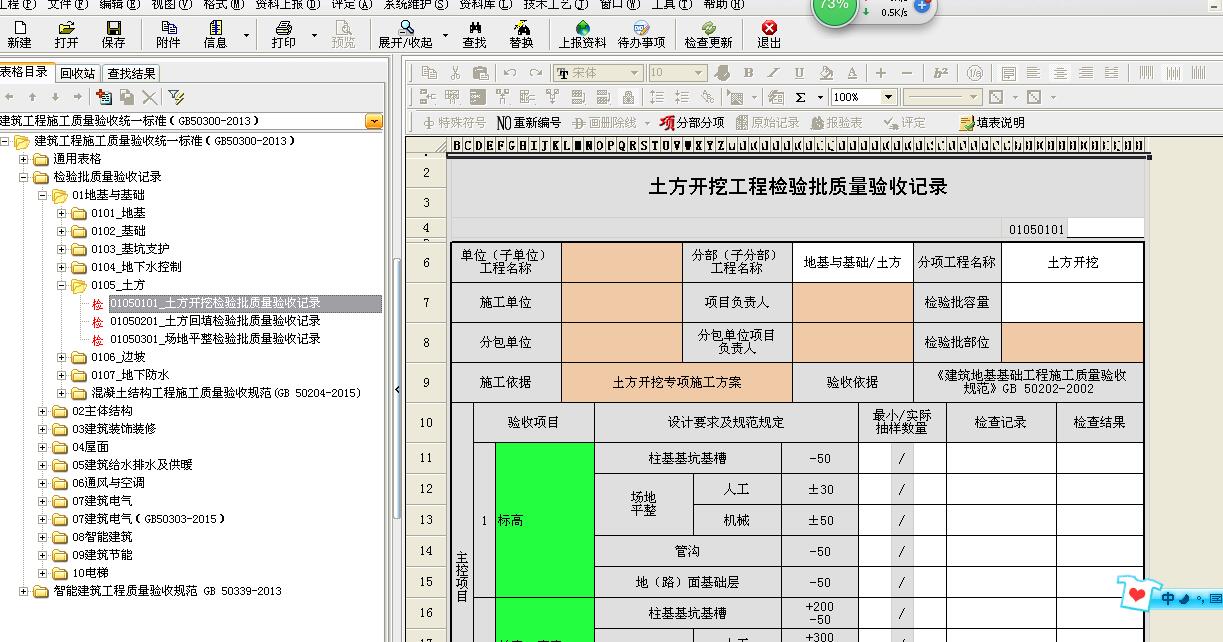Toggle underline text formatting

pyautogui.click(x=799, y=73)
